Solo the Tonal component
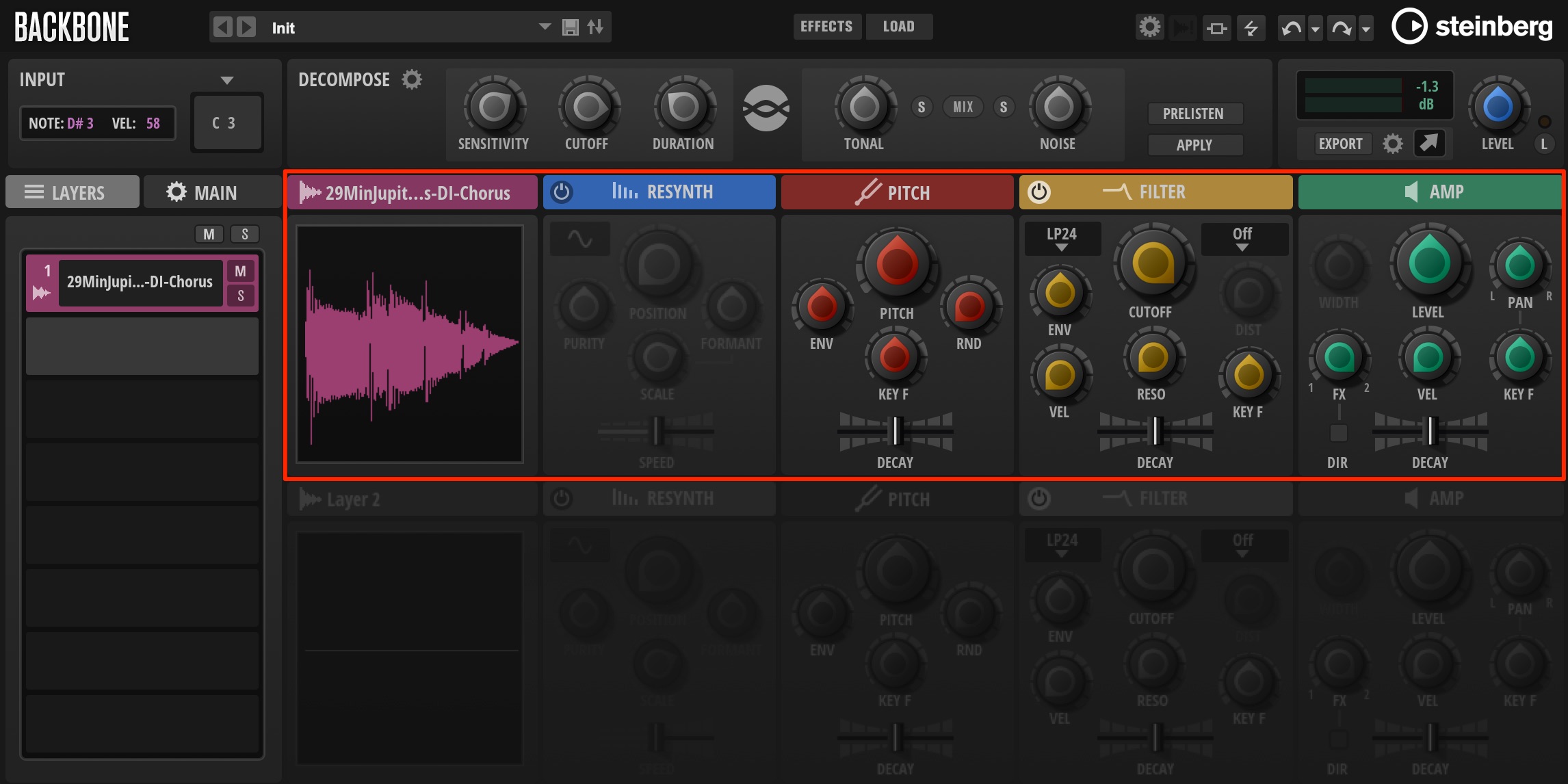The image size is (1568, 784). 922,107
